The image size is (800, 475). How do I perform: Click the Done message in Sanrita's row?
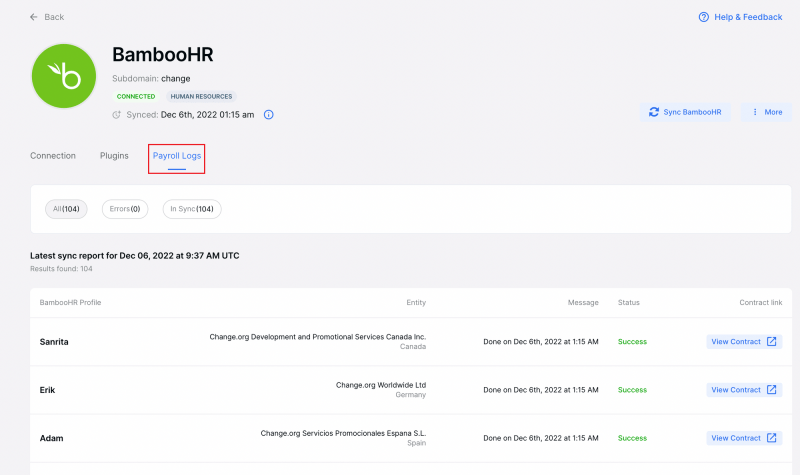(x=541, y=341)
